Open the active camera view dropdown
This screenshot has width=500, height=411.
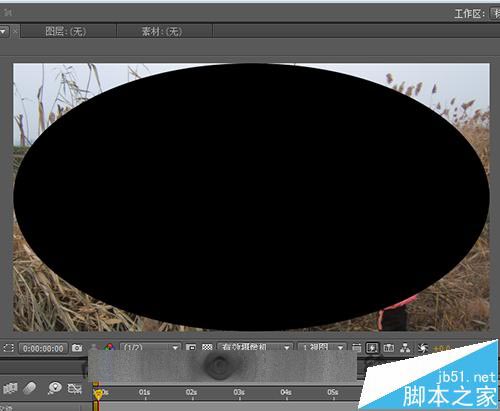point(255,347)
